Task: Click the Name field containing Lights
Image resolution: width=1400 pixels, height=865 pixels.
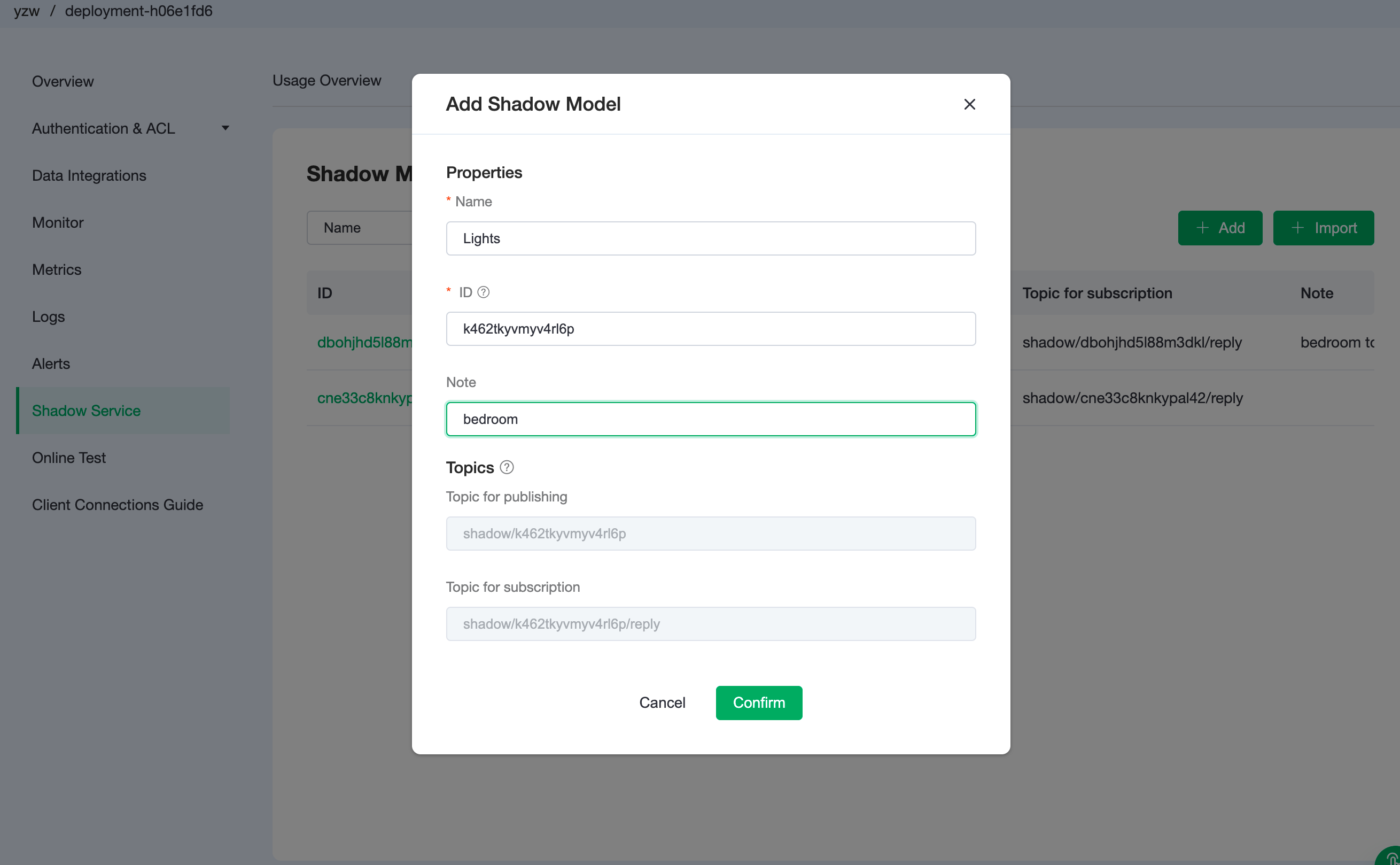Action: [711, 238]
